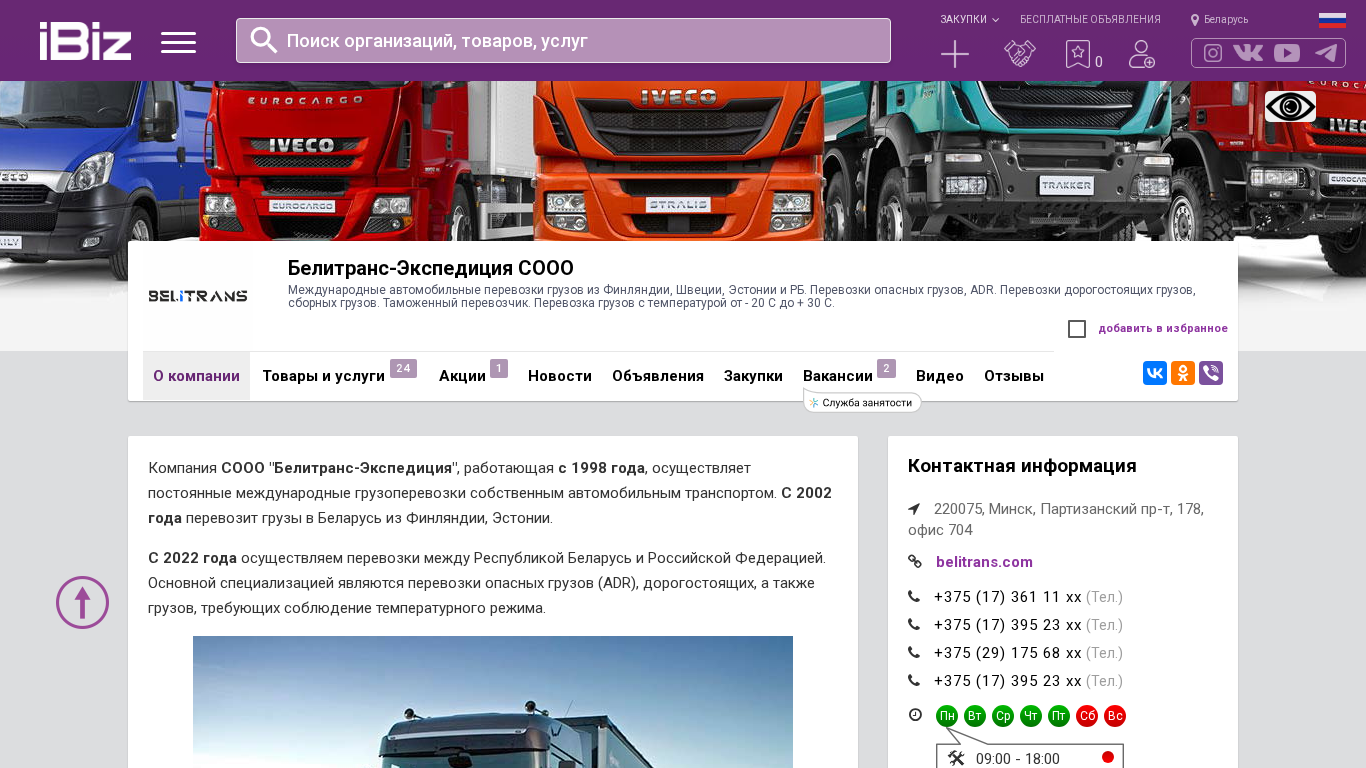
Task: Switch to Видео tab
Action: 940,376
